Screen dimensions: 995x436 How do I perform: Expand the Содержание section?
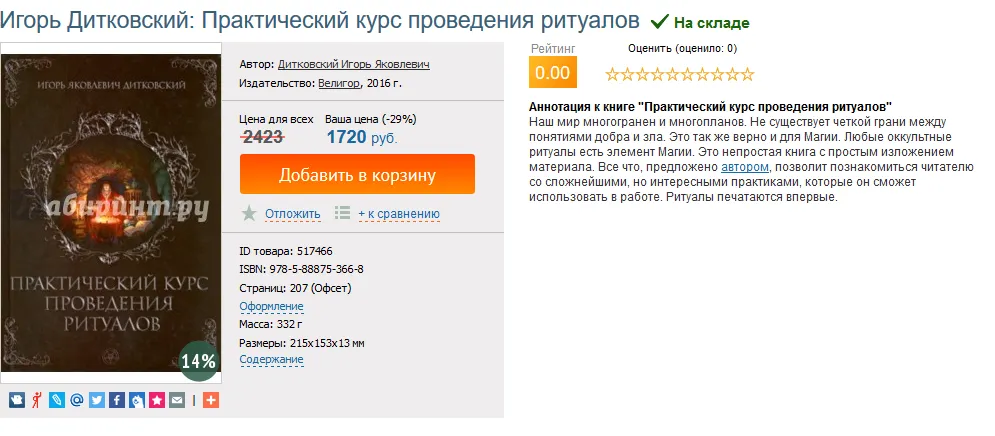[x=271, y=360]
